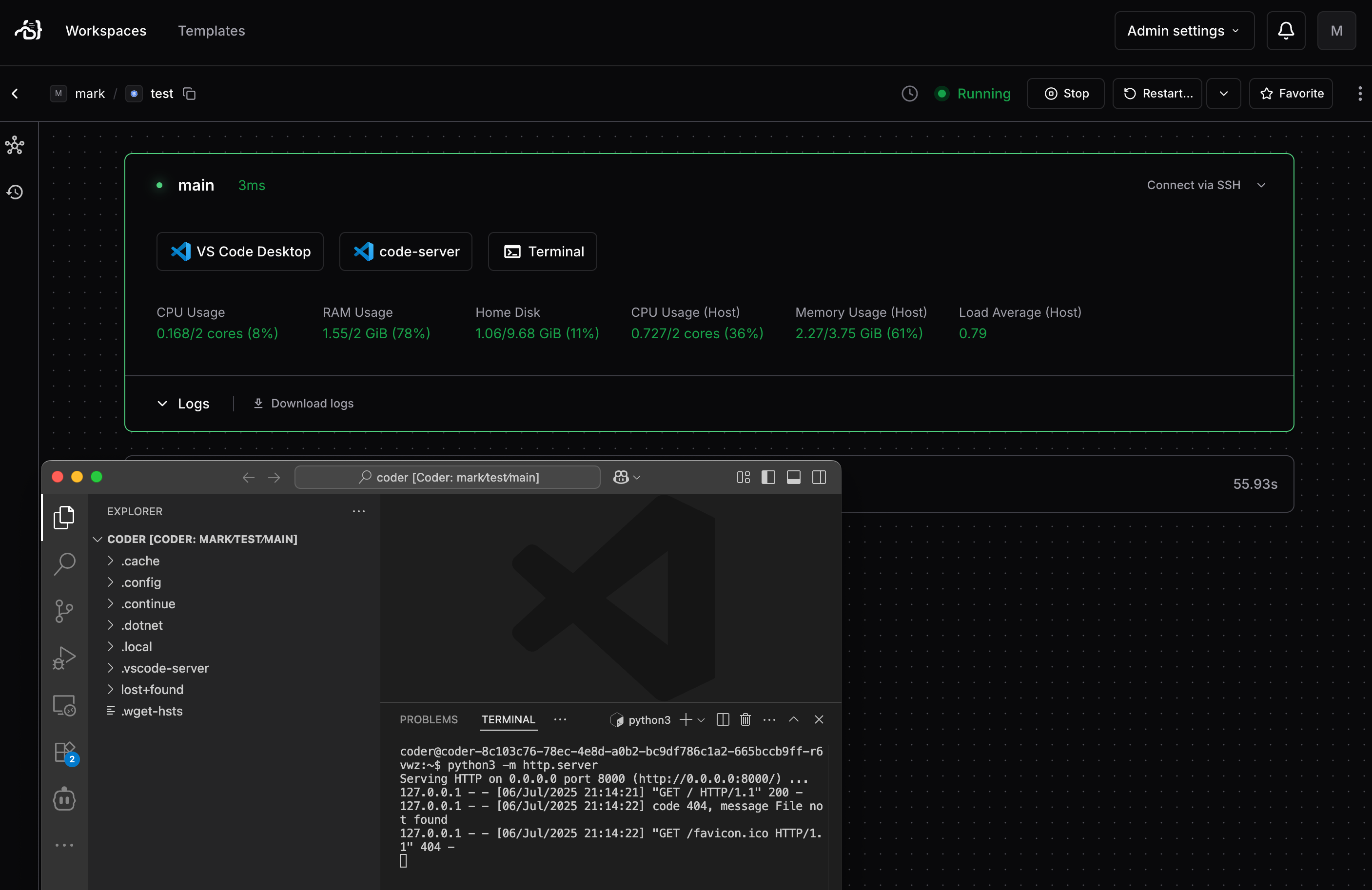Kill the terminal with the trash icon
Screen dimensions: 1372x890
pyautogui.click(x=745, y=719)
